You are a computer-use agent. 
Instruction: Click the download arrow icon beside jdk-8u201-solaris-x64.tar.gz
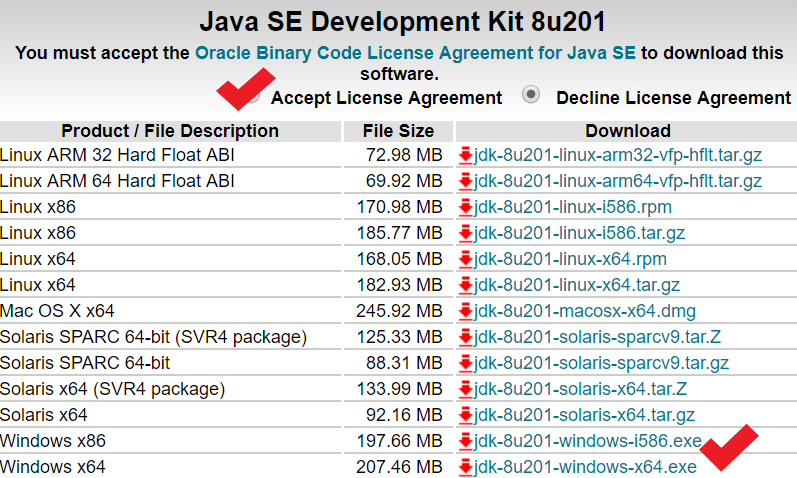click(x=466, y=414)
